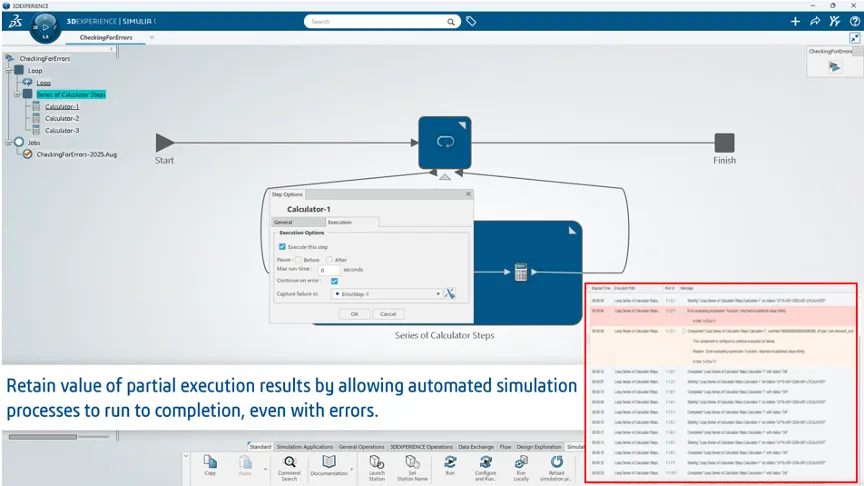Open the Paste options dropdown arrow
The width and height of the screenshot is (864, 486).
coord(265,469)
